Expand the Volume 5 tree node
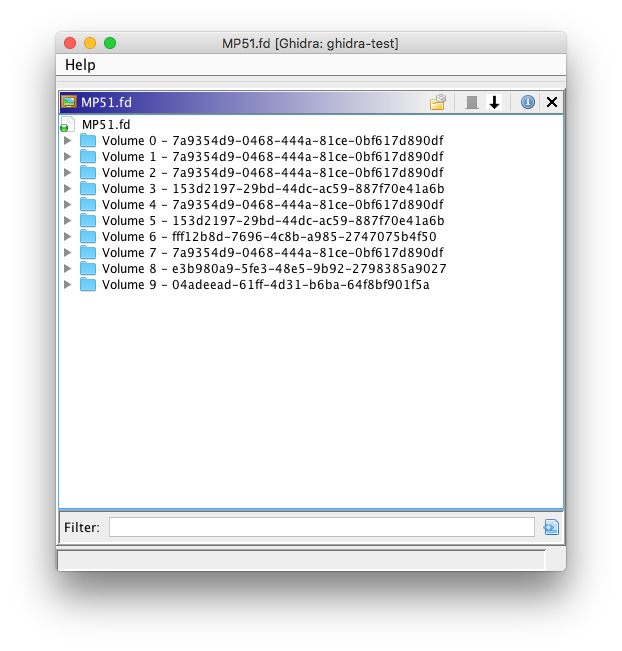 click(68, 220)
